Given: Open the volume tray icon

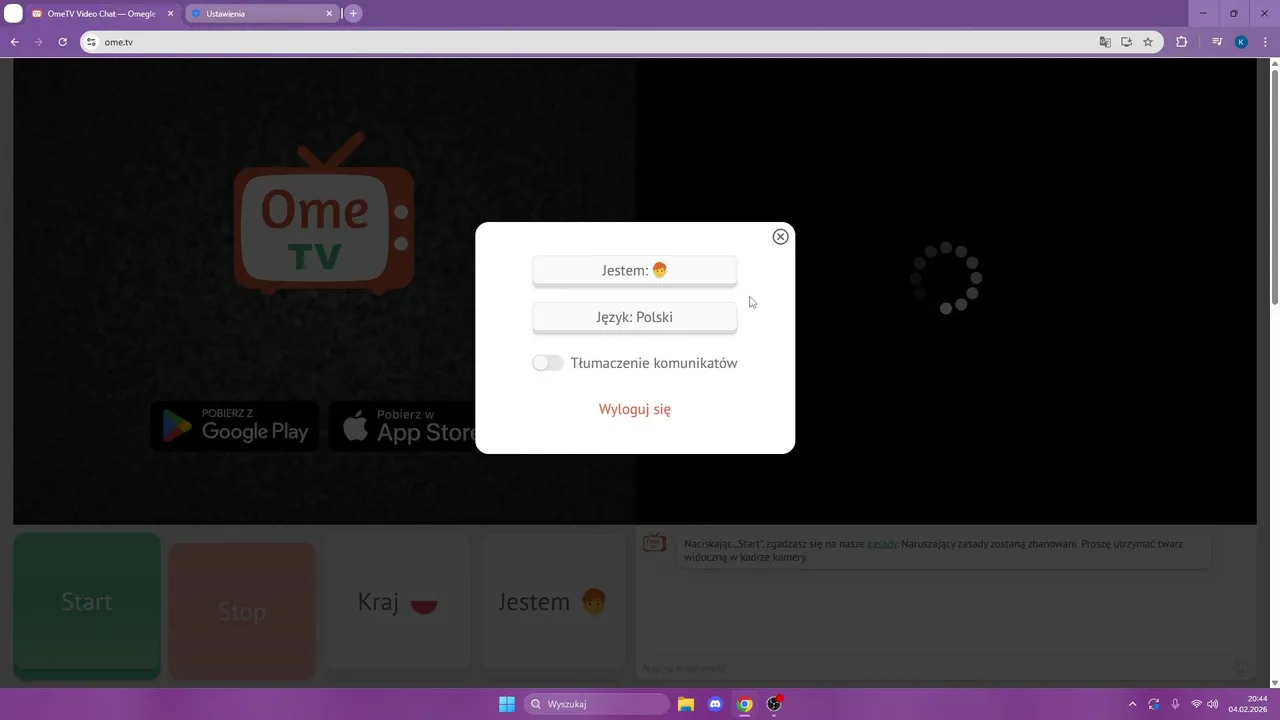Looking at the screenshot, I should point(1213,704).
